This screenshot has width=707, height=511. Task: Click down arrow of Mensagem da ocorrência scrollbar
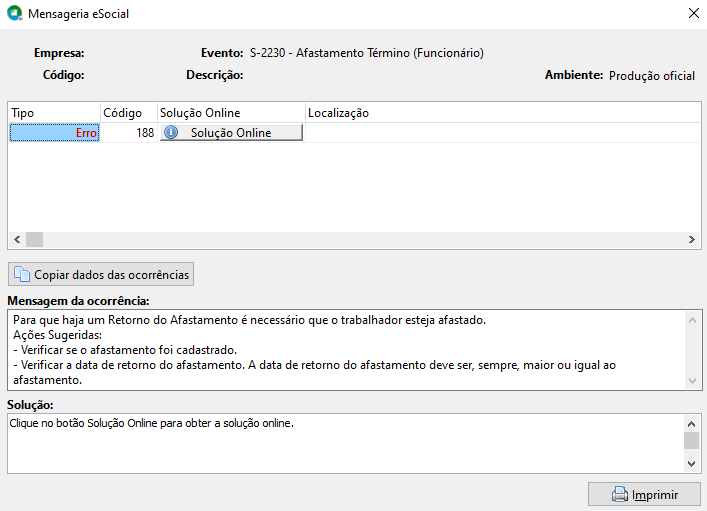pyautogui.click(x=693, y=381)
